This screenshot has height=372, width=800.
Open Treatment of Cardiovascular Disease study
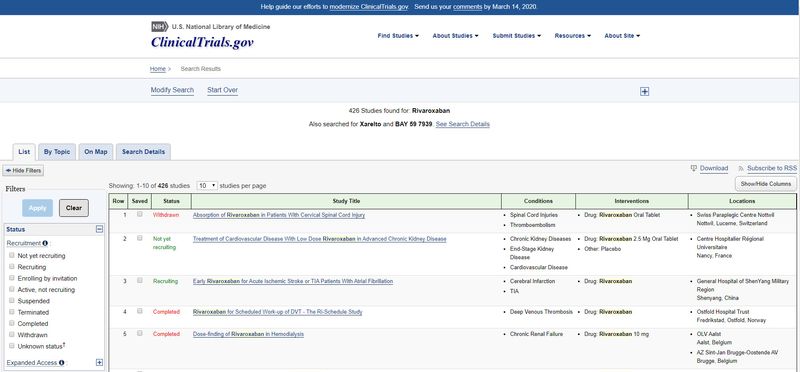tap(319, 239)
